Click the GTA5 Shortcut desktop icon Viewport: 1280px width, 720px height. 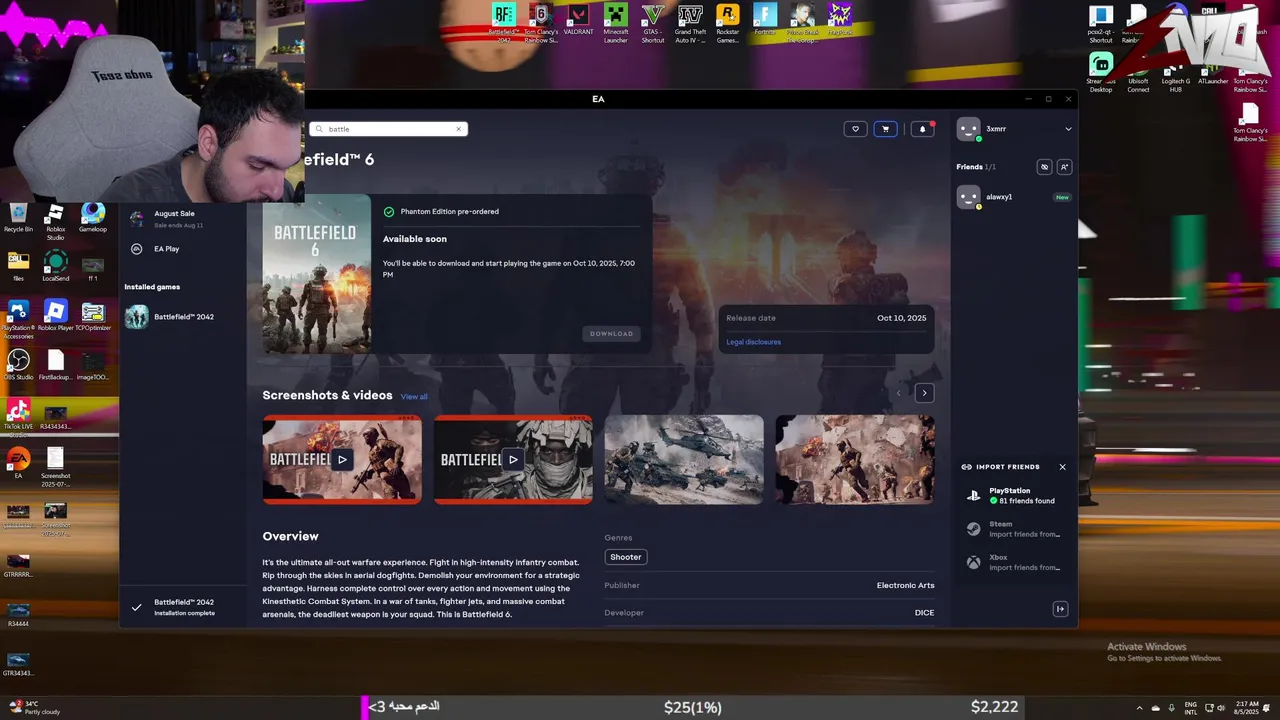point(653,22)
